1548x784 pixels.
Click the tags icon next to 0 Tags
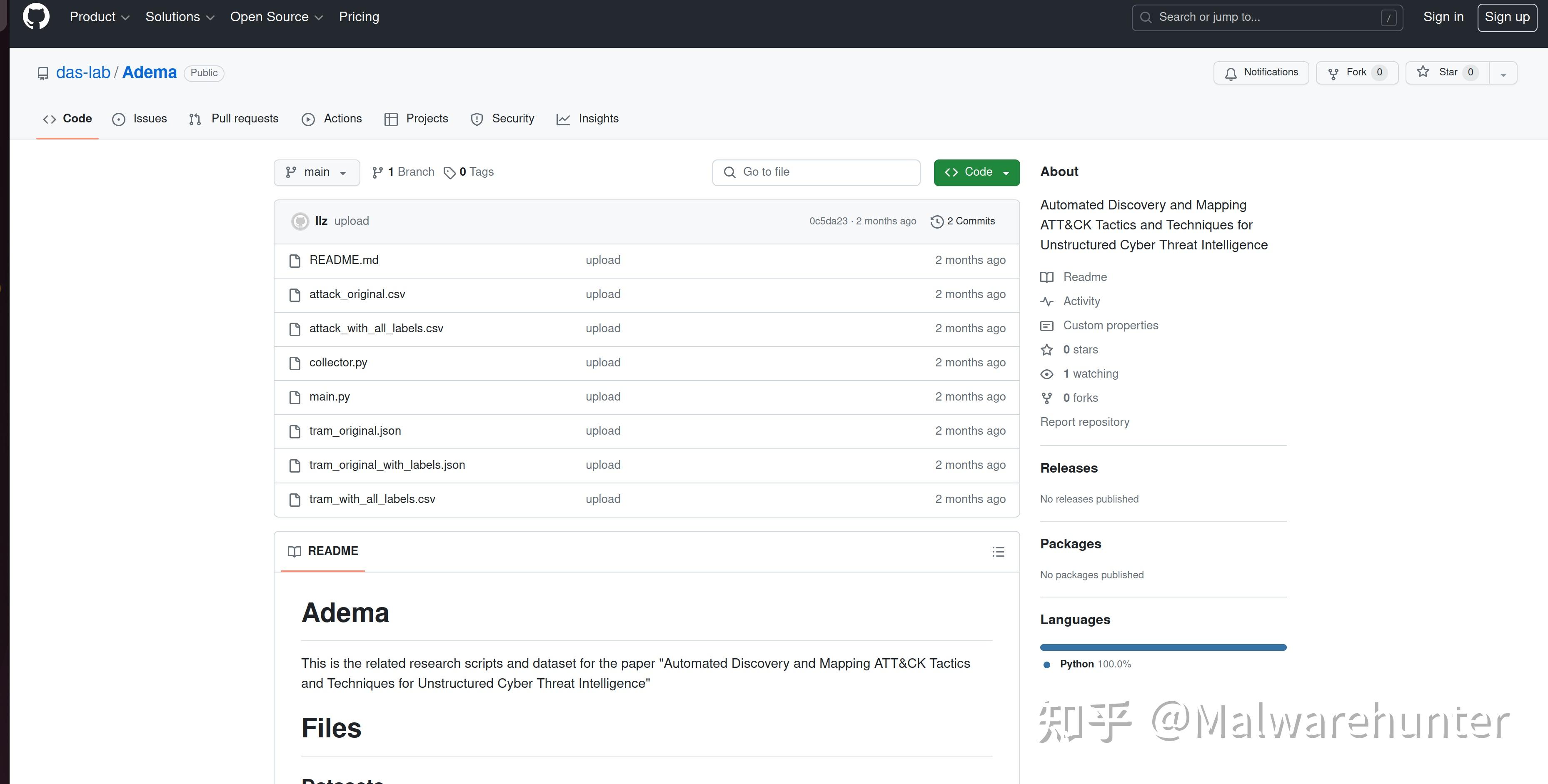pyautogui.click(x=449, y=173)
